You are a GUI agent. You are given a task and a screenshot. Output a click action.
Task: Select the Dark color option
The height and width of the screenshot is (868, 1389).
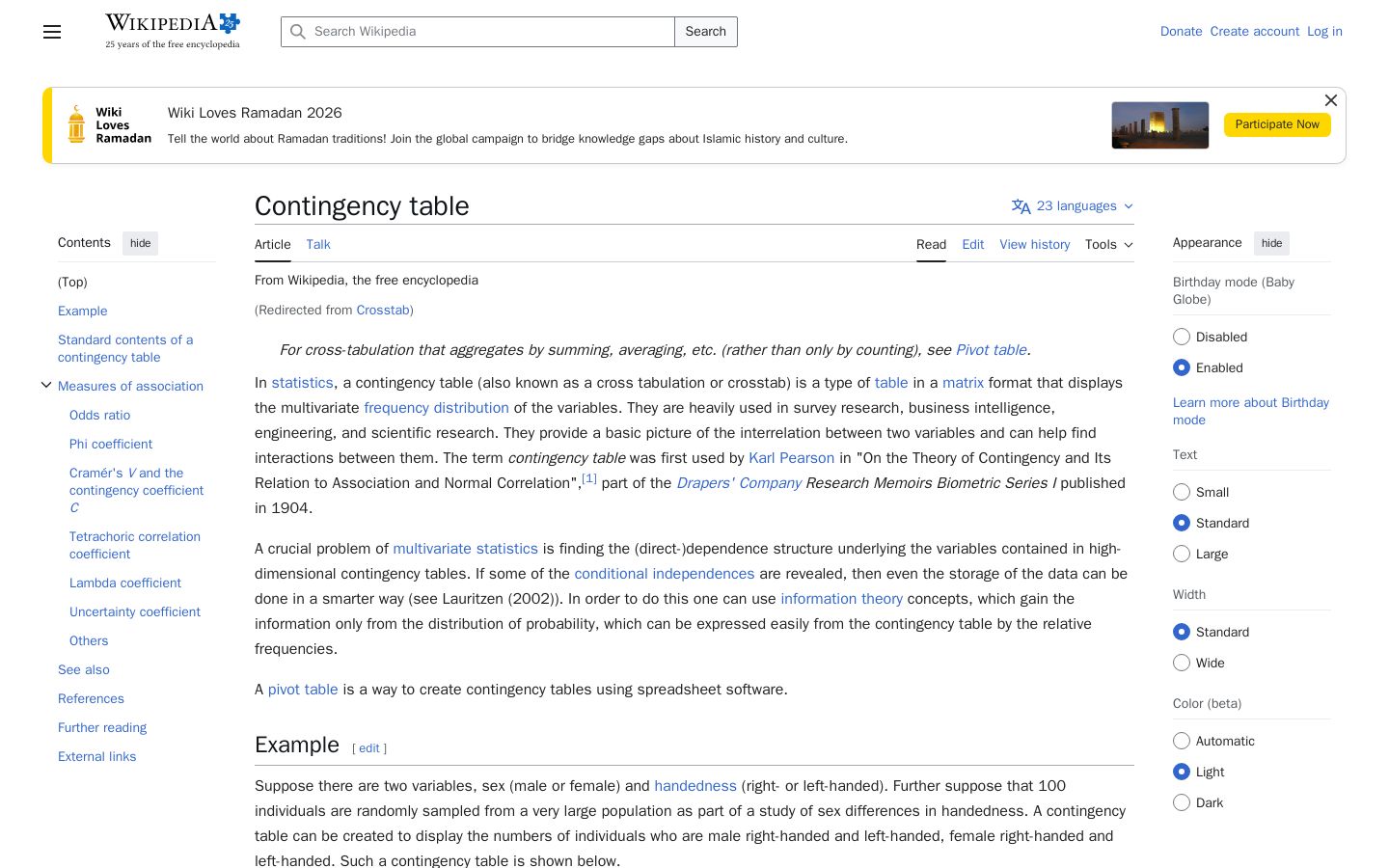coord(1182,802)
